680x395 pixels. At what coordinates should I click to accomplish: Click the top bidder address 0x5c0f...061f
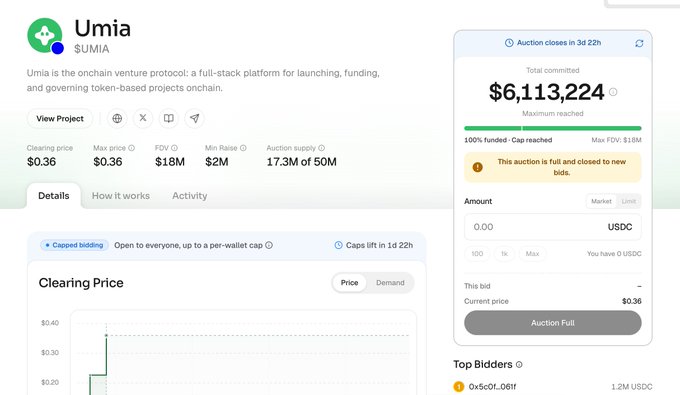coord(492,387)
